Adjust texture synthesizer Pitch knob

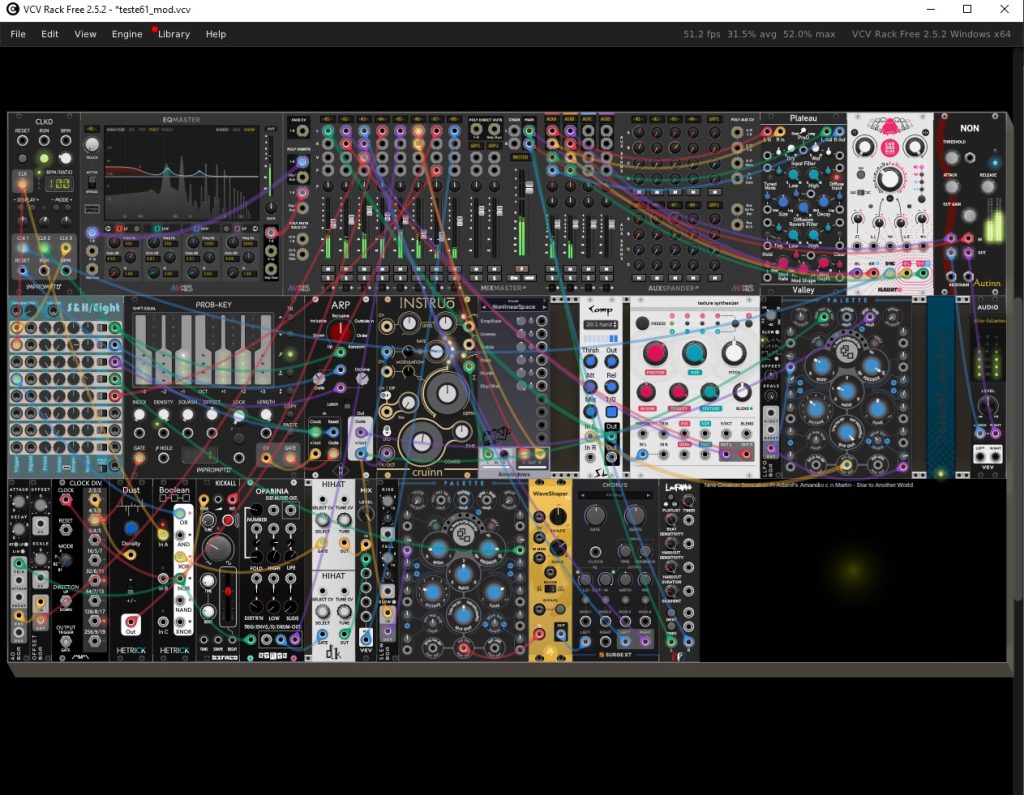pos(733,353)
